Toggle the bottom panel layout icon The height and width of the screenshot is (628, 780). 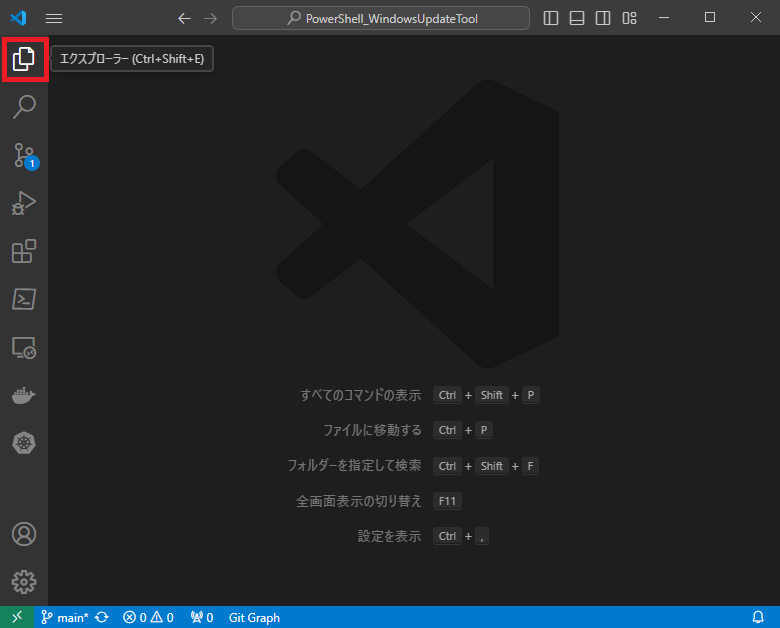coord(577,18)
